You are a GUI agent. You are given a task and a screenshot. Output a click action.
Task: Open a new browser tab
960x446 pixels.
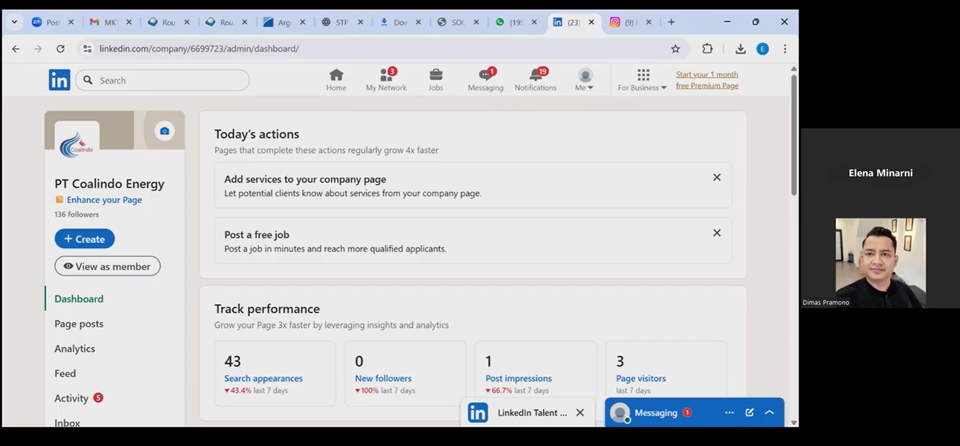click(x=671, y=22)
